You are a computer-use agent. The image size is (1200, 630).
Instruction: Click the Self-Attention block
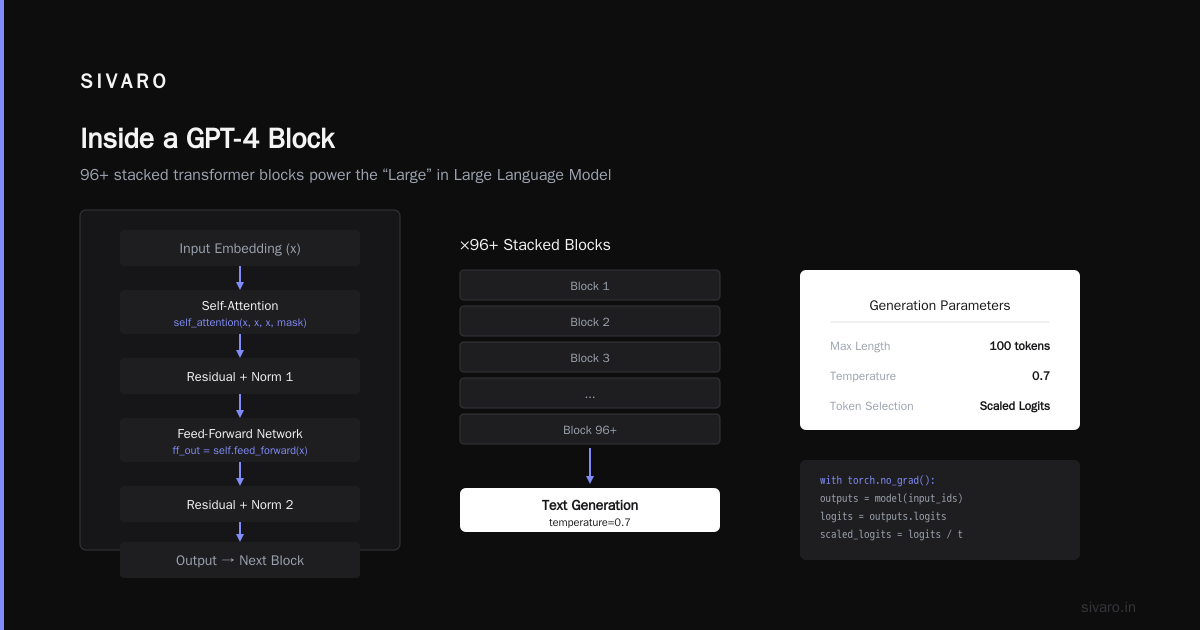coord(240,312)
